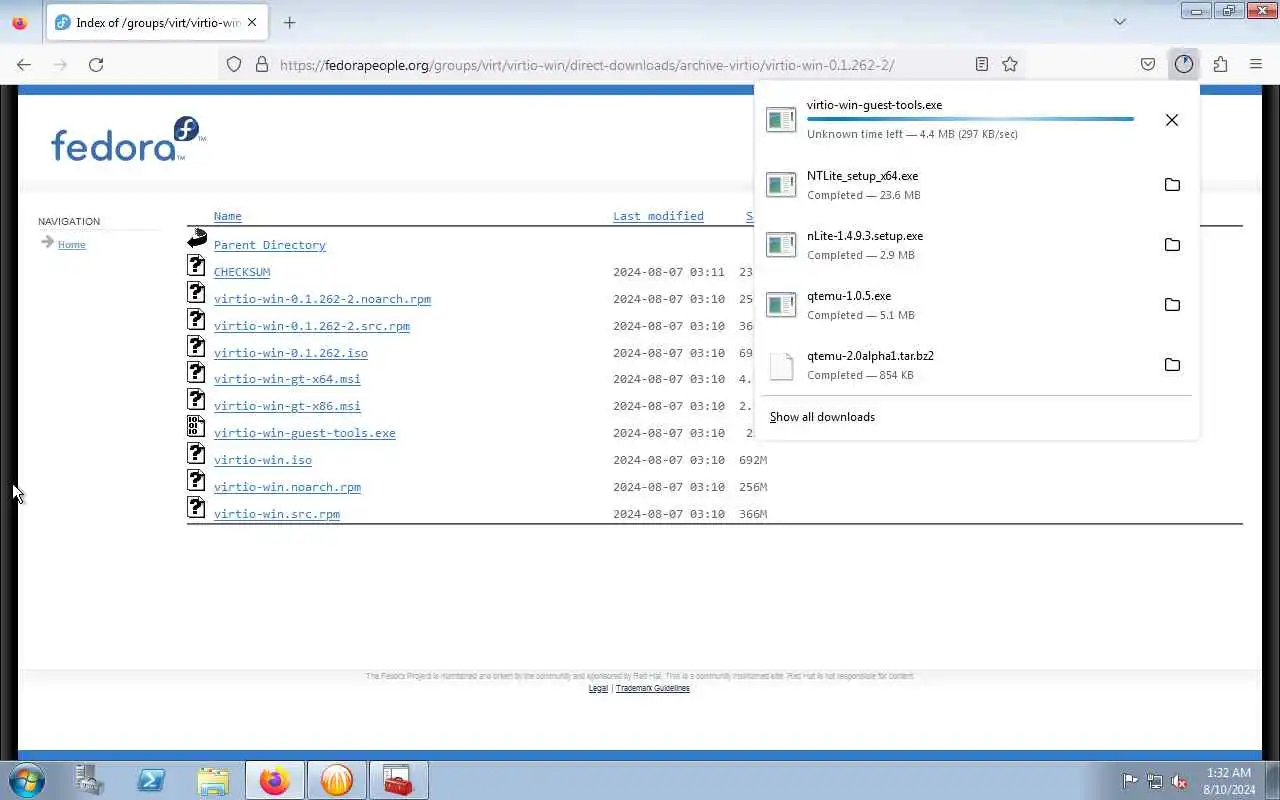Click the Fedora logo
This screenshot has width=1280, height=800.
128,140
